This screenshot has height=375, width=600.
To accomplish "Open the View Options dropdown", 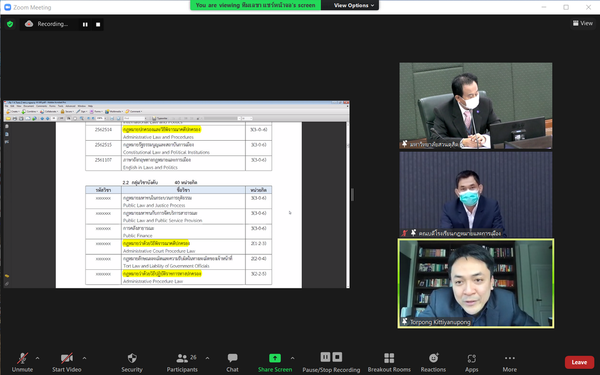I will [354, 5].
